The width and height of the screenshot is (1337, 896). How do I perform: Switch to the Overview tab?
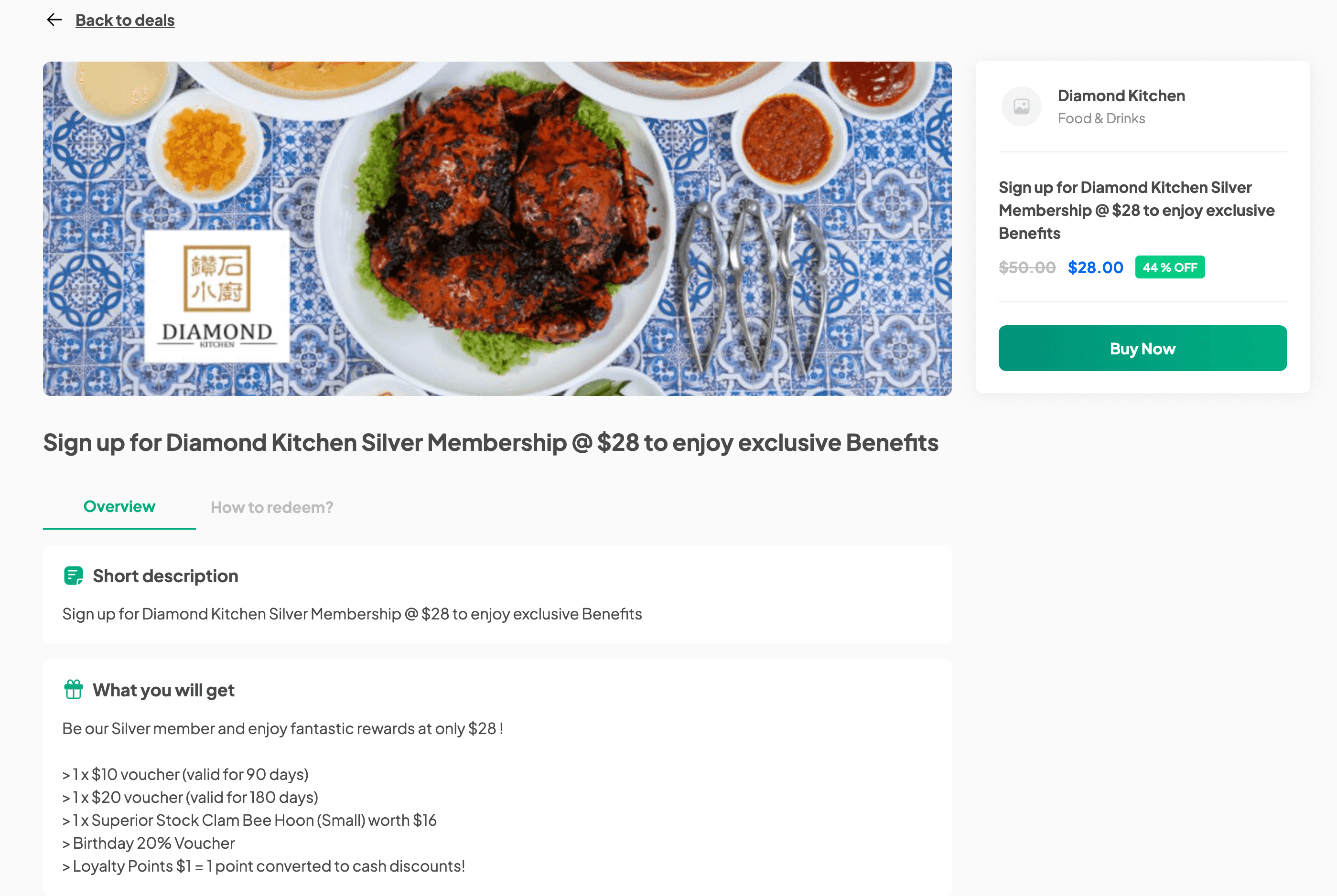click(119, 507)
